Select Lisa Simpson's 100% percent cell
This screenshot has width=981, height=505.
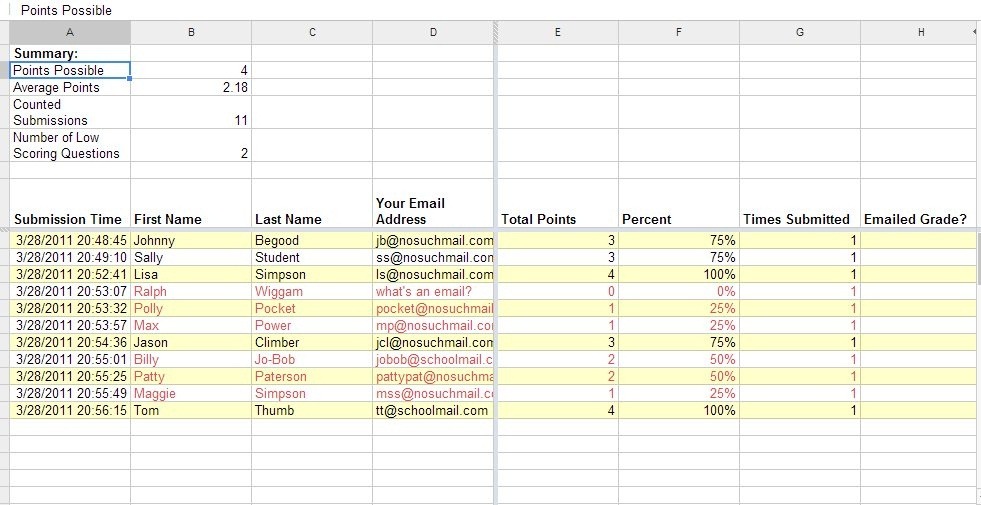point(678,275)
